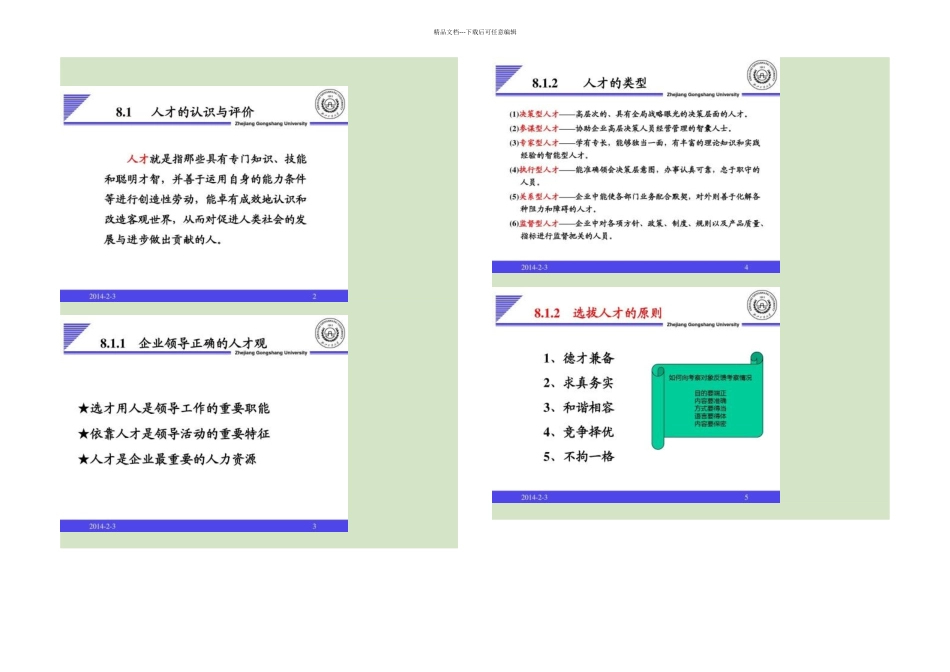Viewport: 950px width, 672px height.
Task: Click page number 3 in the footer bar
Action: point(314,527)
